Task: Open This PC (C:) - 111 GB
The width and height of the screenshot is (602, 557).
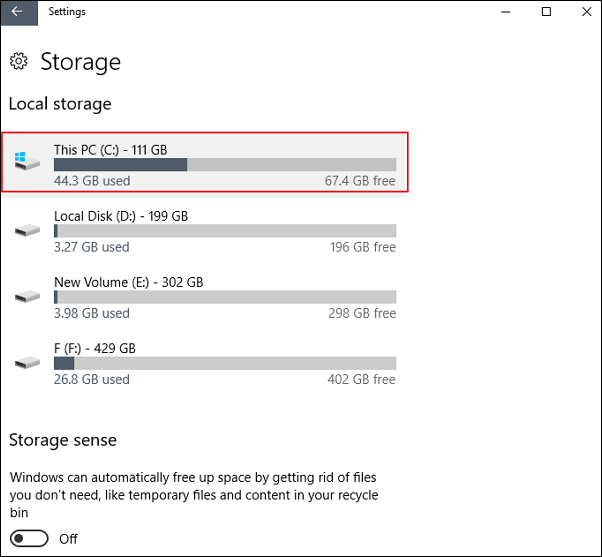Action: click(x=205, y=162)
